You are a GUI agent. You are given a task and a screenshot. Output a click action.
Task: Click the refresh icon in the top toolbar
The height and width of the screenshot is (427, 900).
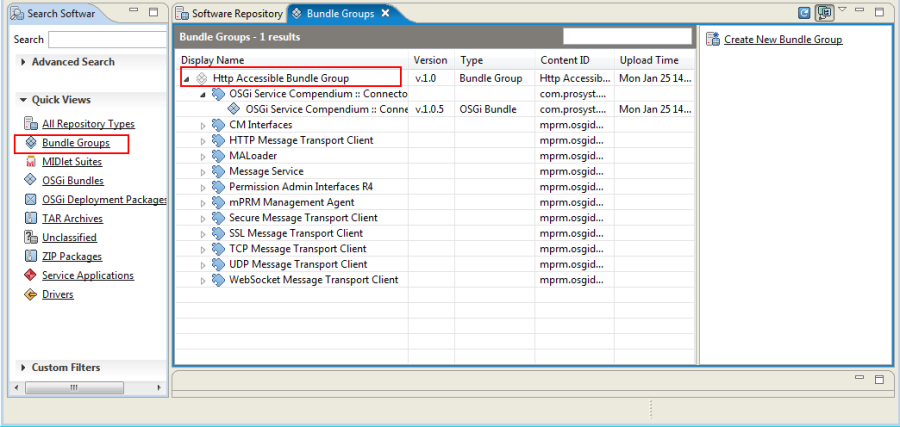(805, 13)
